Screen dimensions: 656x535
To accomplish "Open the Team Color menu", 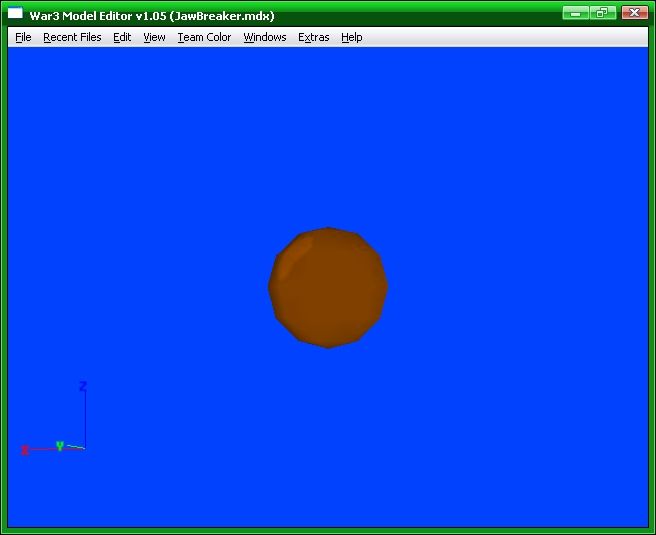I will (204, 37).
